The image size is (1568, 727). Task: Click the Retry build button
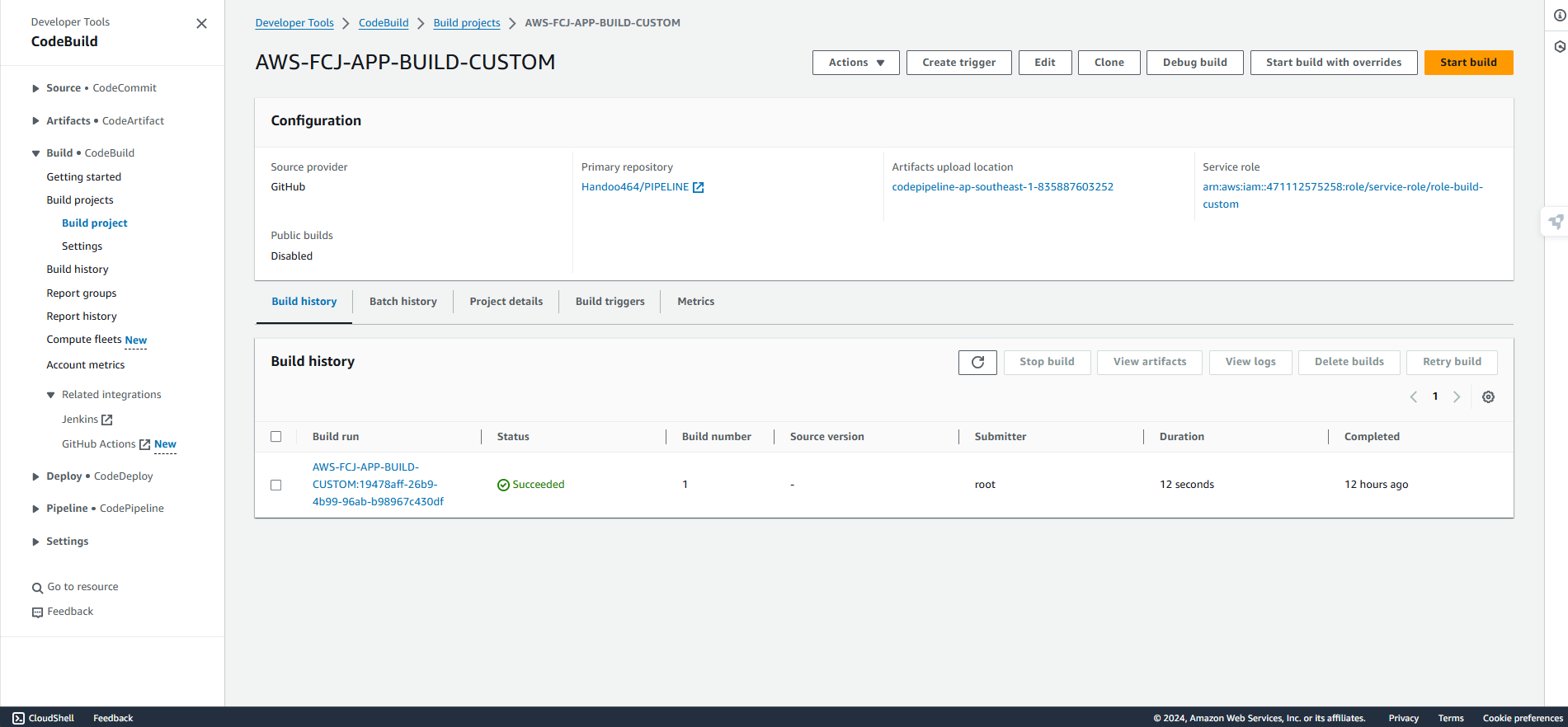(1452, 362)
